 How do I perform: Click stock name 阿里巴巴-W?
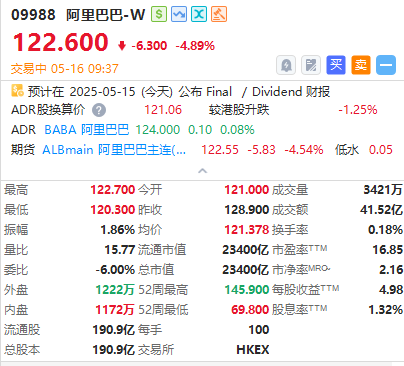(x=105, y=15)
